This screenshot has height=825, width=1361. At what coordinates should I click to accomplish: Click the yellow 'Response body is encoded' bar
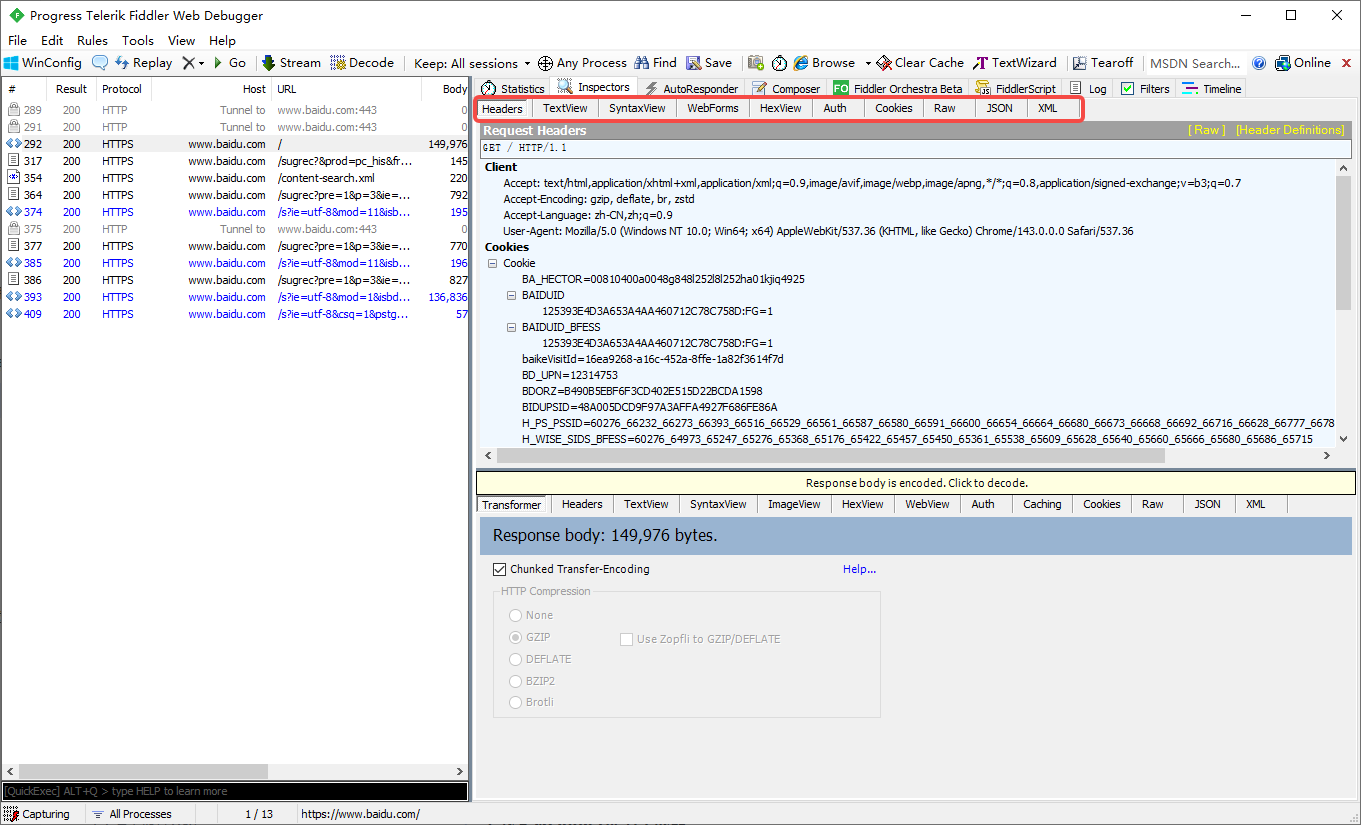pyautogui.click(x=916, y=483)
